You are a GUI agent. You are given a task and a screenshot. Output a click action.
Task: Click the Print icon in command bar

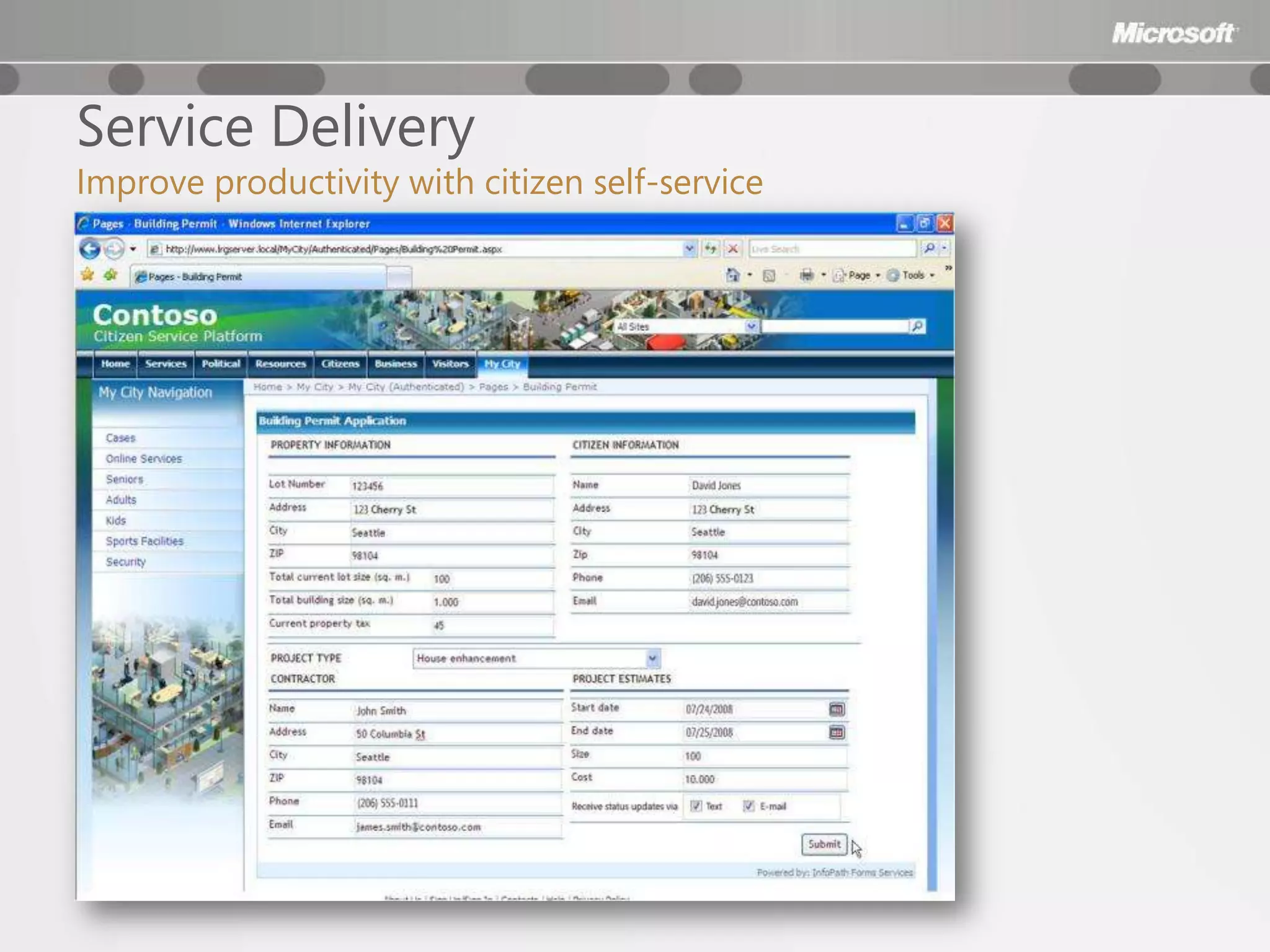pyautogui.click(x=806, y=275)
